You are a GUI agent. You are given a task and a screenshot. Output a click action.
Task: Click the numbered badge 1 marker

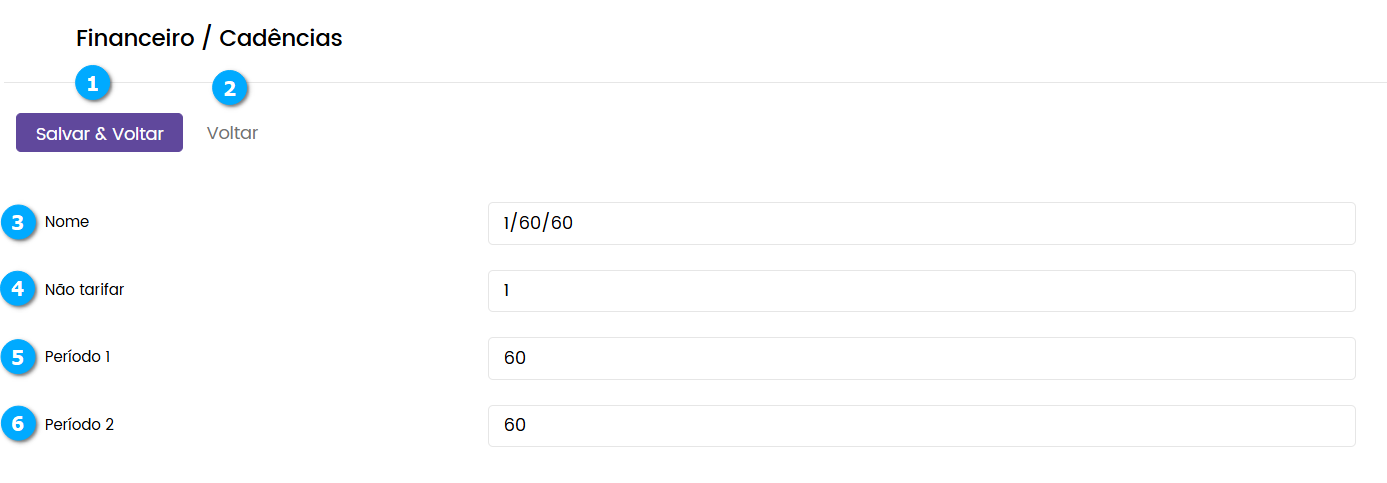[x=93, y=84]
